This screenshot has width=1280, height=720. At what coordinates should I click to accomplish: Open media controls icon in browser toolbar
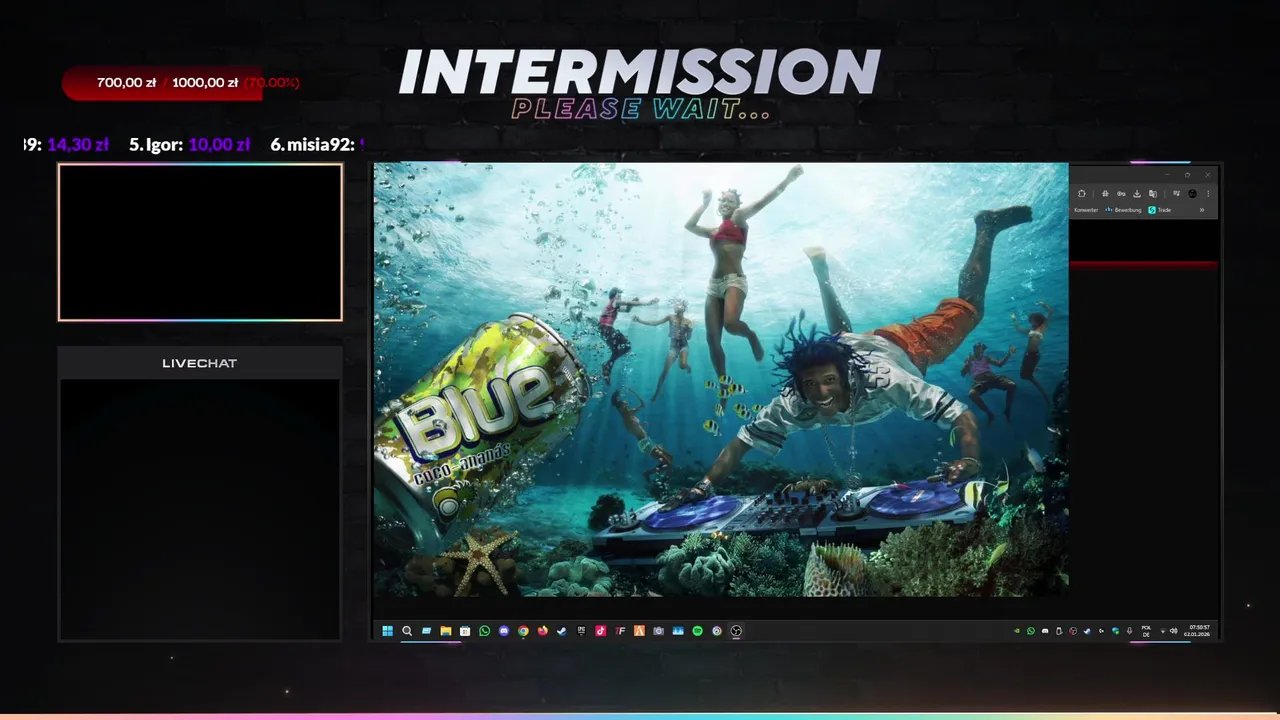[1176, 193]
